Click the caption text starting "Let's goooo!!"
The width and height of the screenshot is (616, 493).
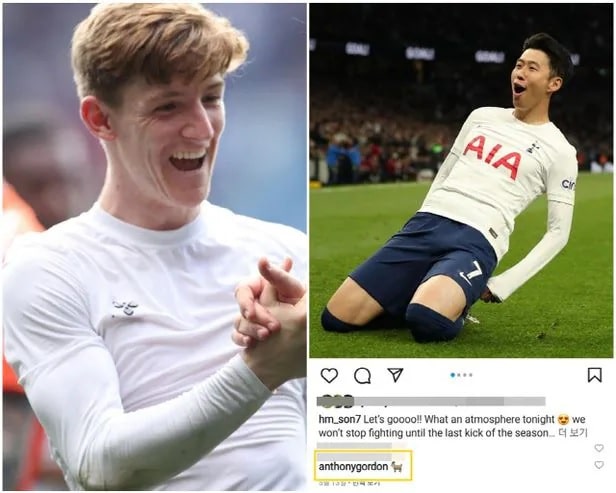453,426
